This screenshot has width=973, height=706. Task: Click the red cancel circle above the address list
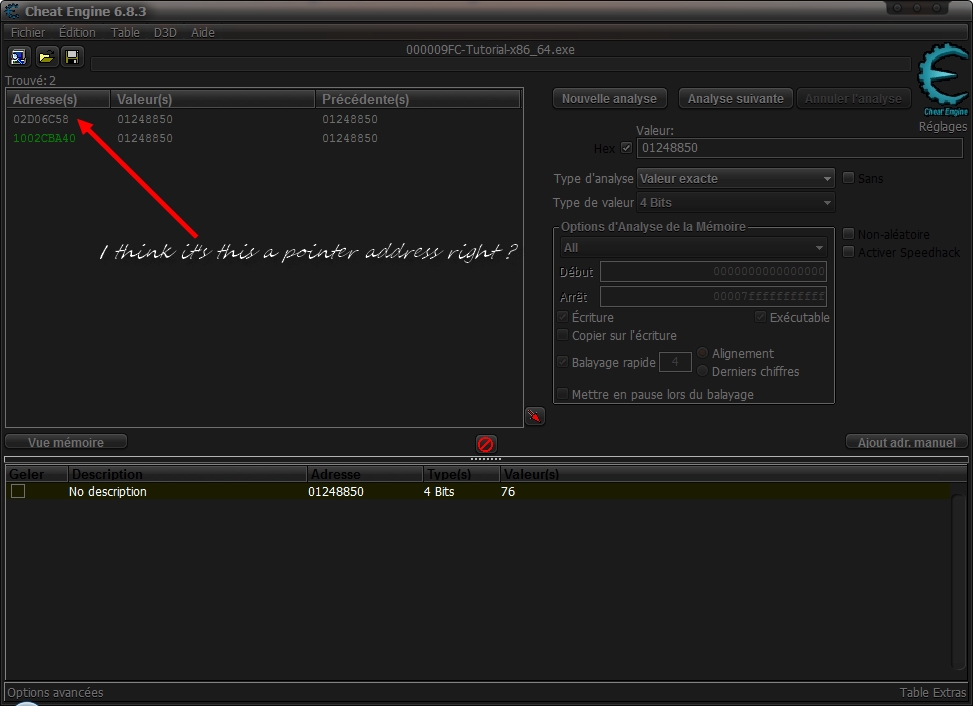[x=485, y=444]
